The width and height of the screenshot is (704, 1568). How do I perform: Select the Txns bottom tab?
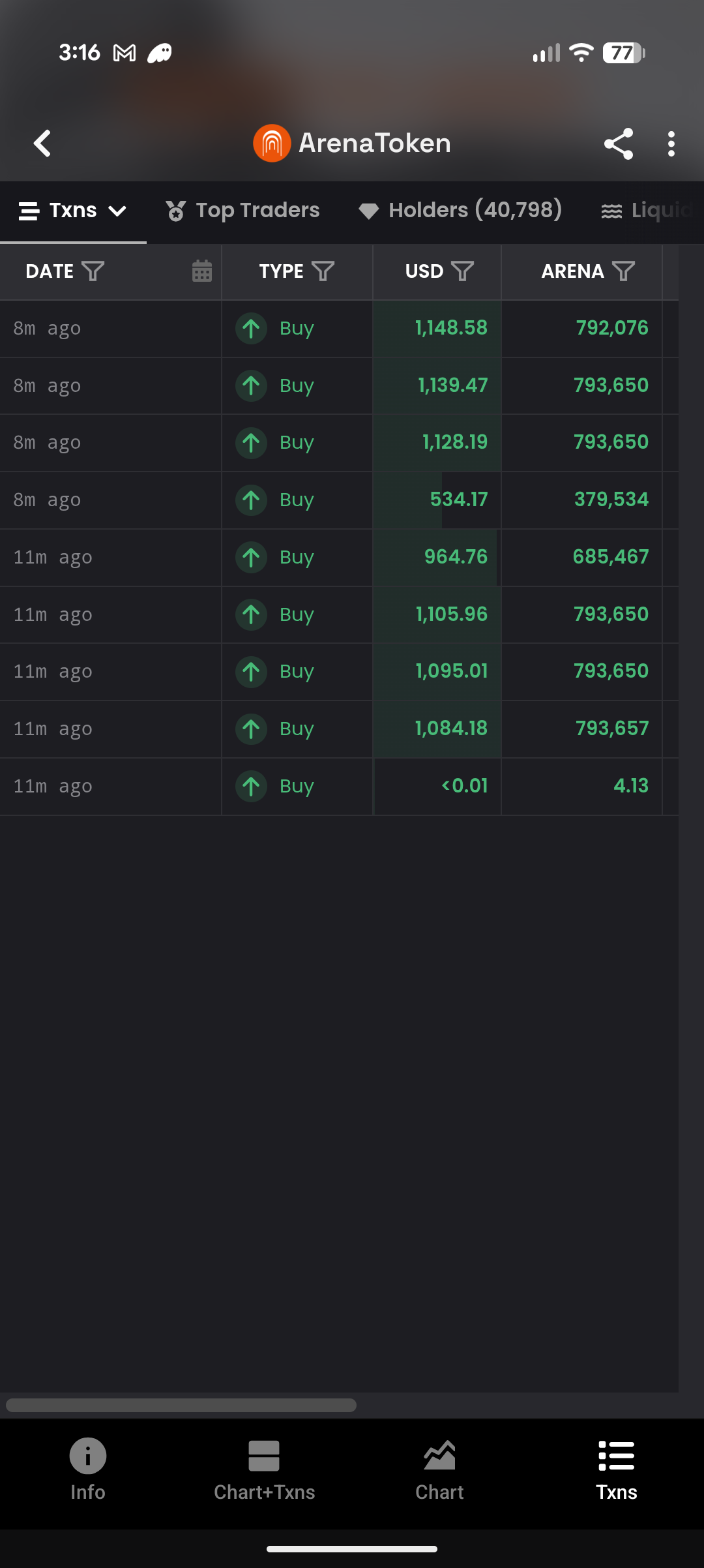tap(616, 1470)
